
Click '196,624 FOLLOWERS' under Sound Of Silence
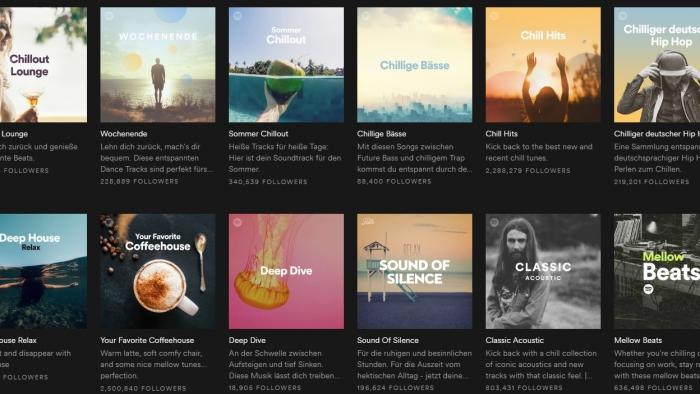[x=395, y=388]
